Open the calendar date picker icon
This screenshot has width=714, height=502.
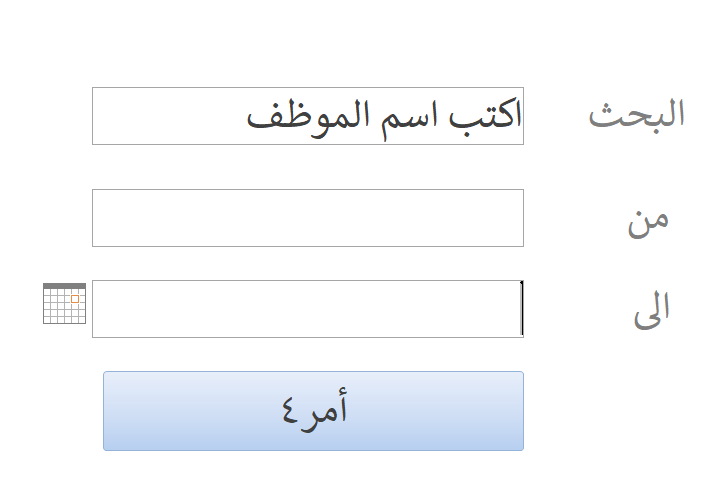click(x=64, y=303)
